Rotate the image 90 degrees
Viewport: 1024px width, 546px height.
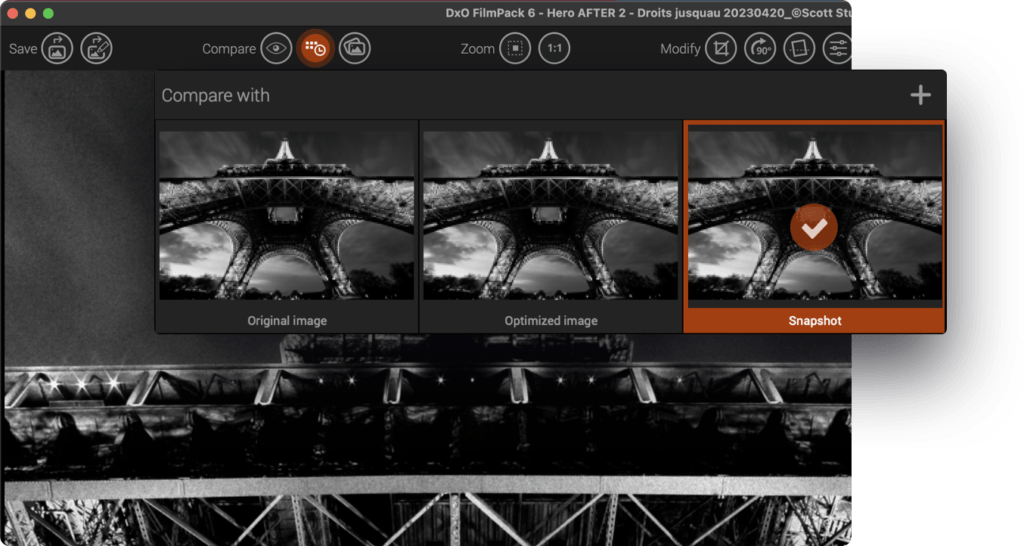click(760, 48)
